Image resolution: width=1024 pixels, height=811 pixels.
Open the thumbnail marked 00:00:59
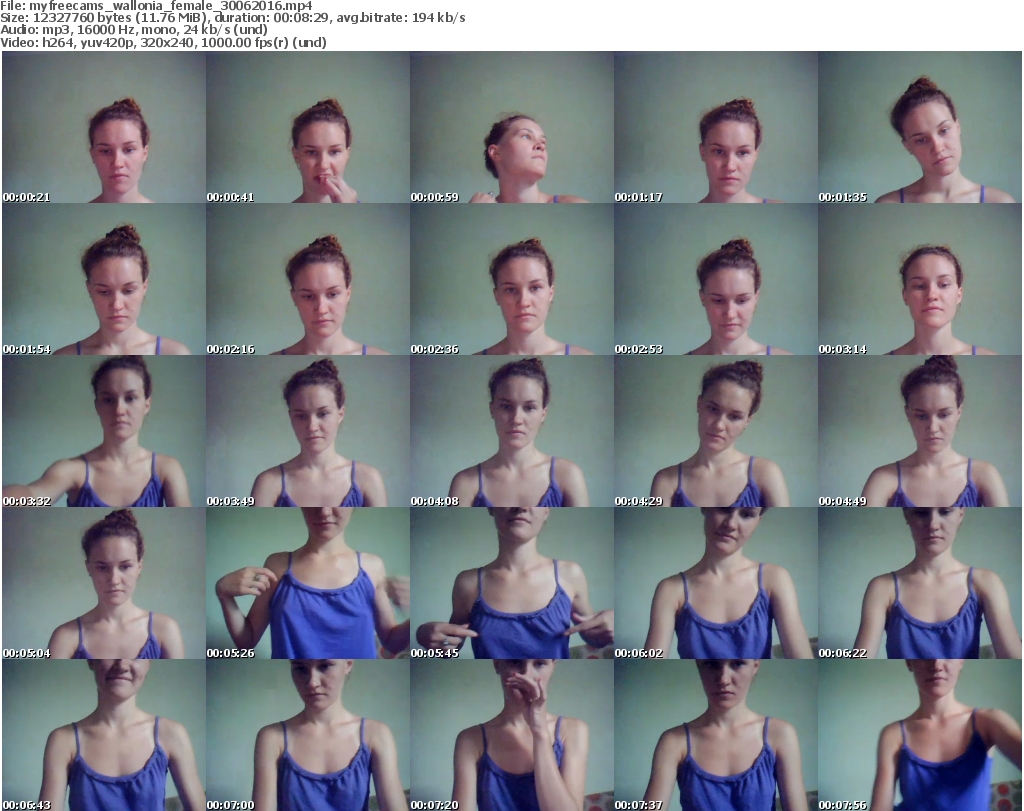pos(511,127)
